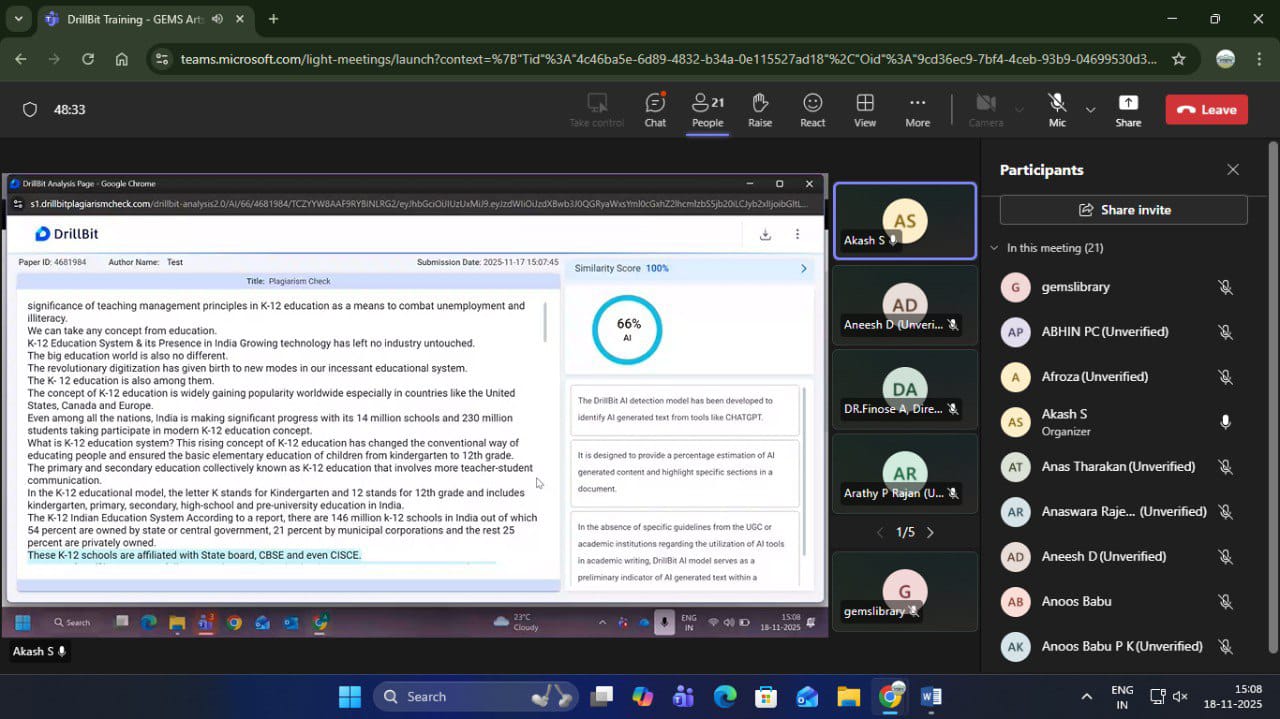Open a new browser tab
Viewport: 1280px width, 719px height.
273,19
